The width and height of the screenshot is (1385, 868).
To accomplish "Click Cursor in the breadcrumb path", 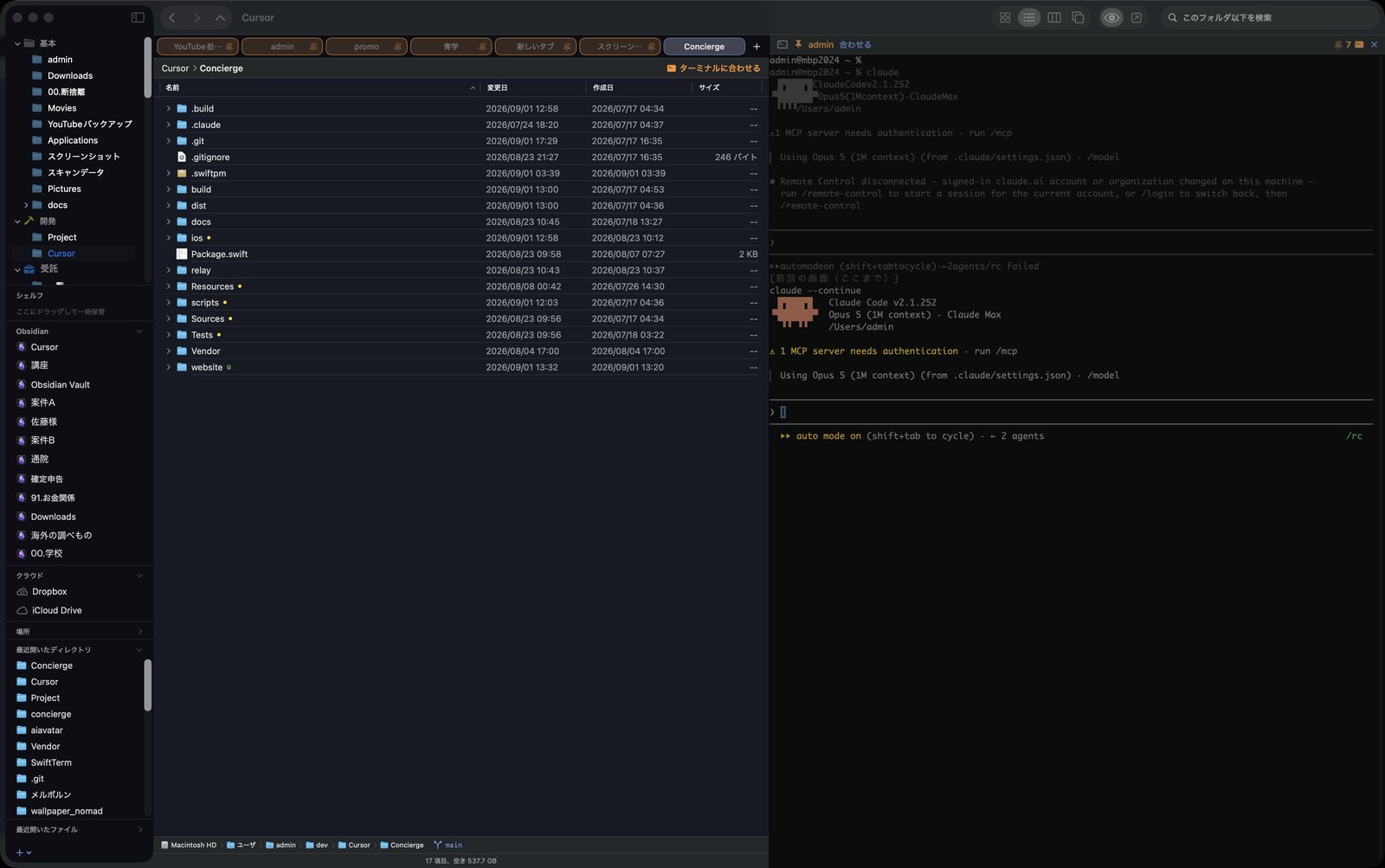I will [x=175, y=68].
